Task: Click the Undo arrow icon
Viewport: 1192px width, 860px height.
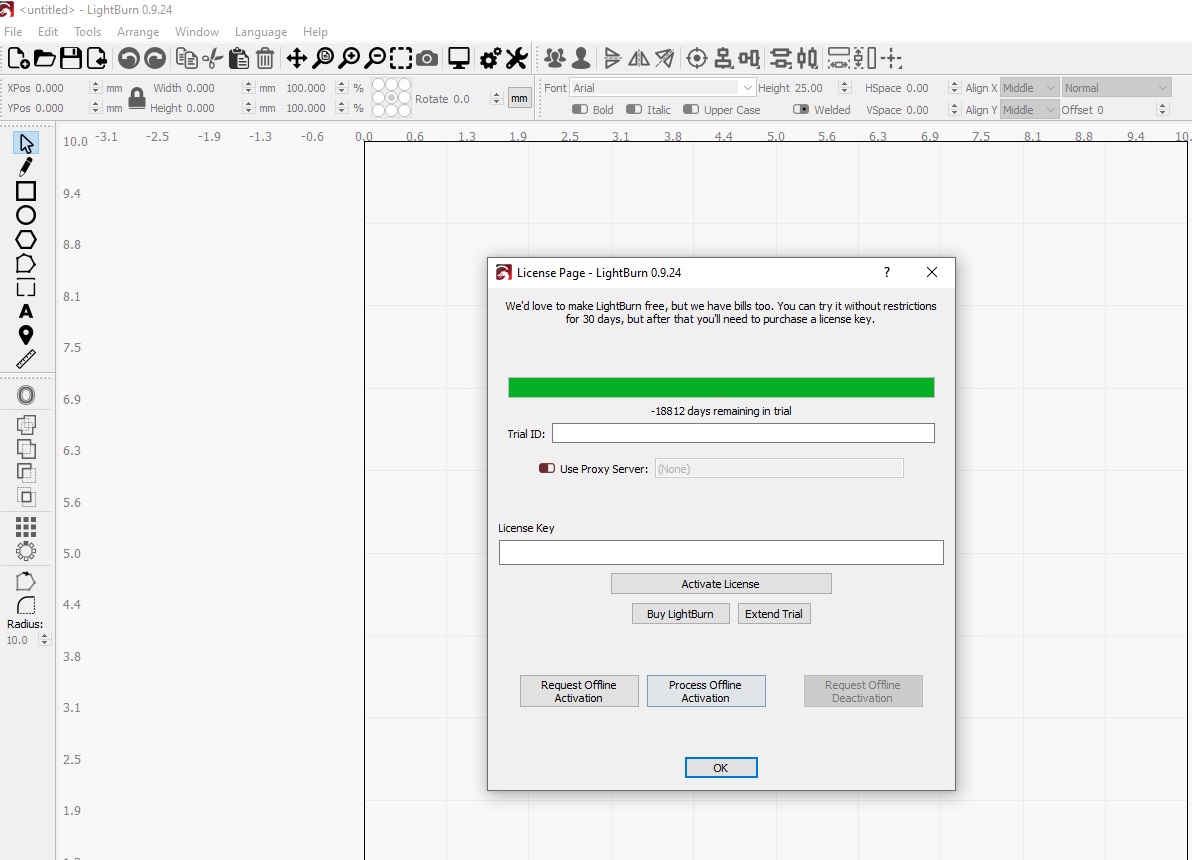Action: 129,58
